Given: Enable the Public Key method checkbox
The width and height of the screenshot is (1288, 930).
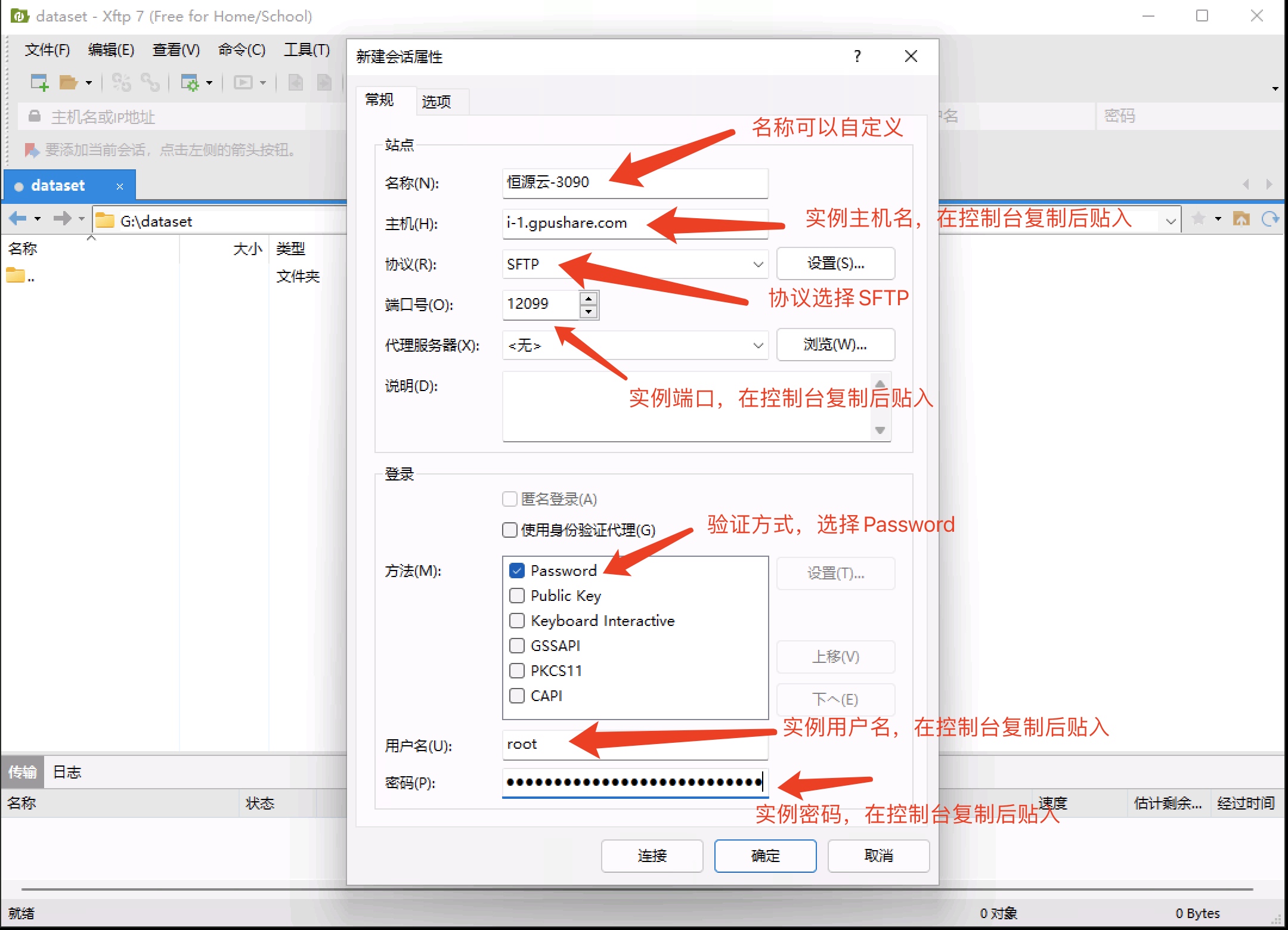Looking at the screenshot, I should [517, 596].
